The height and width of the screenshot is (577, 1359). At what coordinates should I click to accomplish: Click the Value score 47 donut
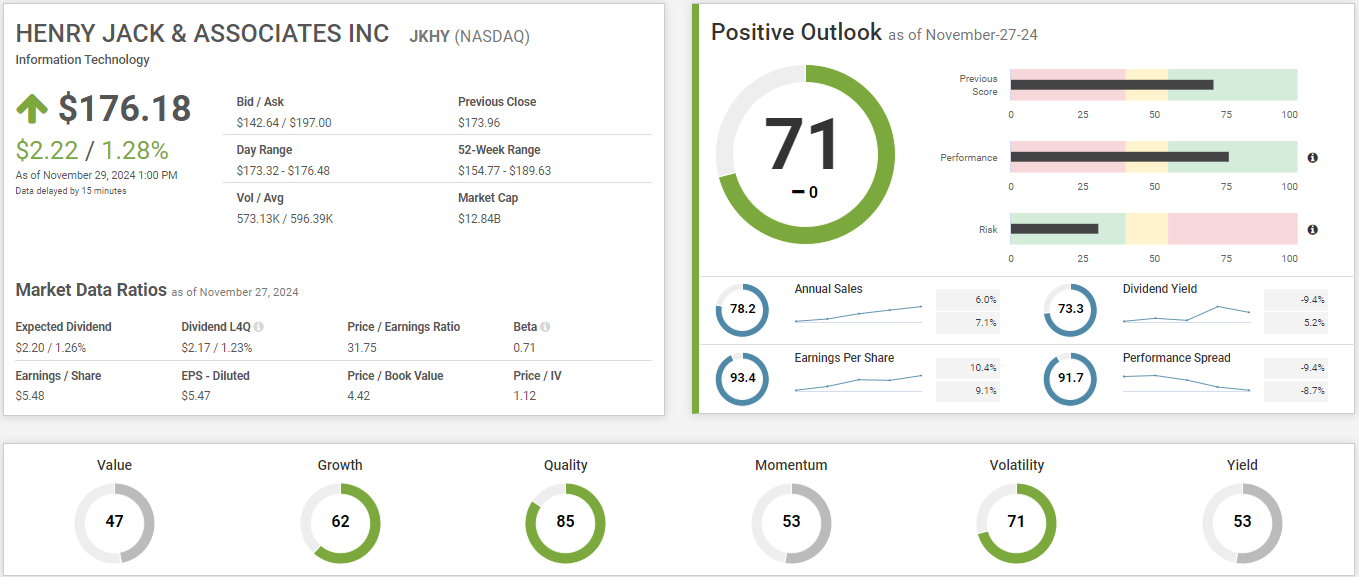coord(115,522)
